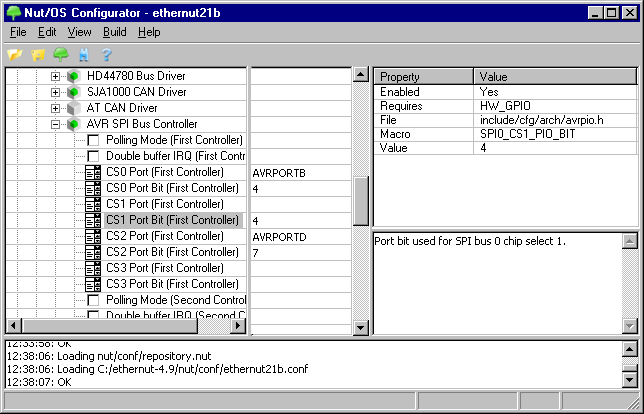This screenshot has width=644, height=414.
Task: Expand the SJA1000 CAN Driver node
Action: (55, 92)
